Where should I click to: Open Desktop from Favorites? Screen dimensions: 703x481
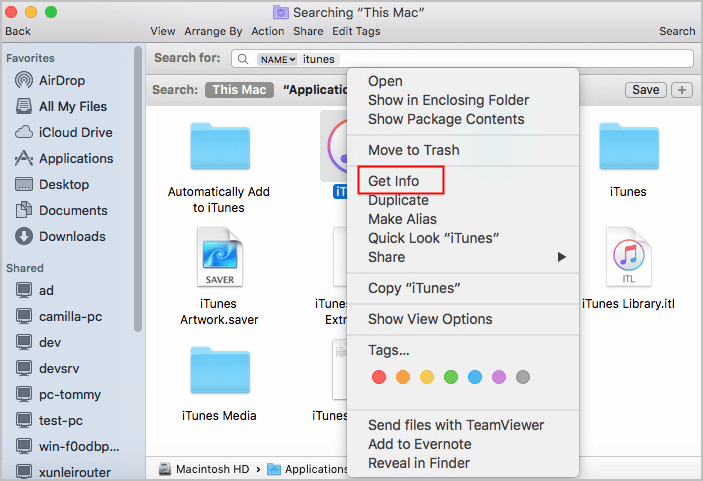pyautogui.click(x=52, y=185)
